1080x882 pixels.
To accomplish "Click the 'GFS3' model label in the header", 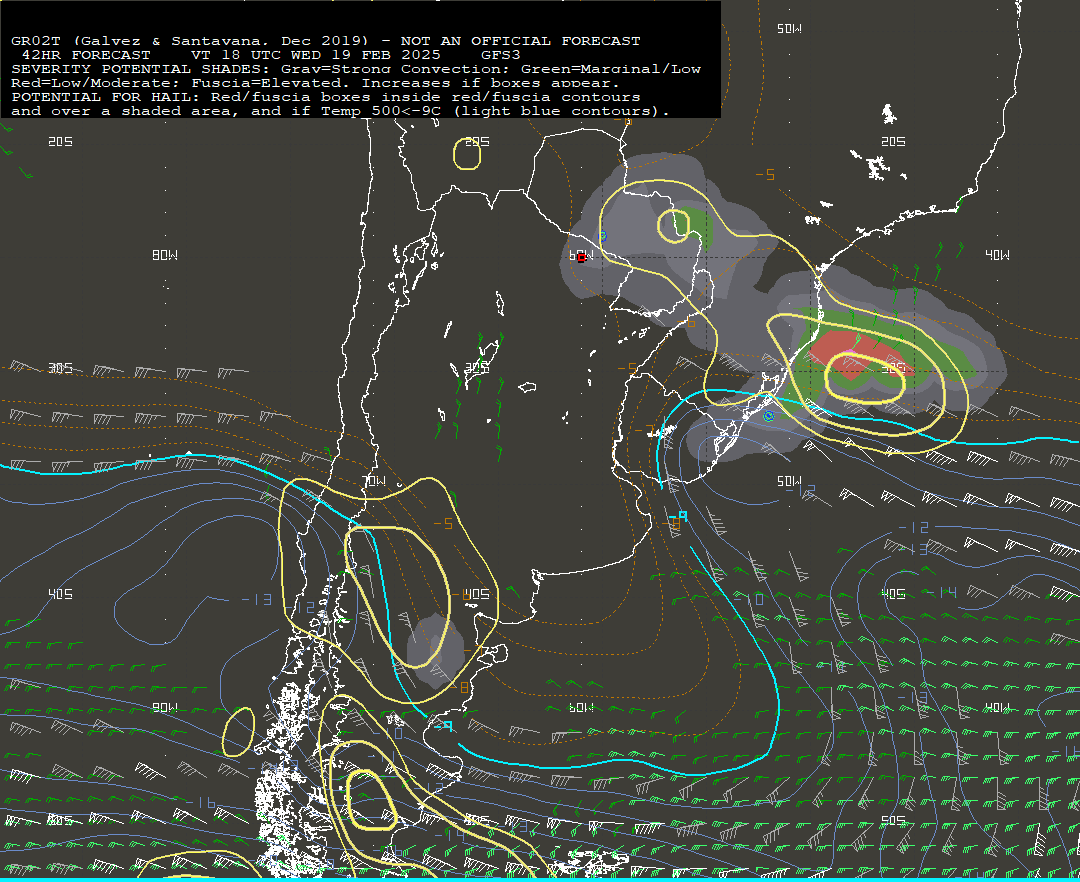I will [501, 55].
